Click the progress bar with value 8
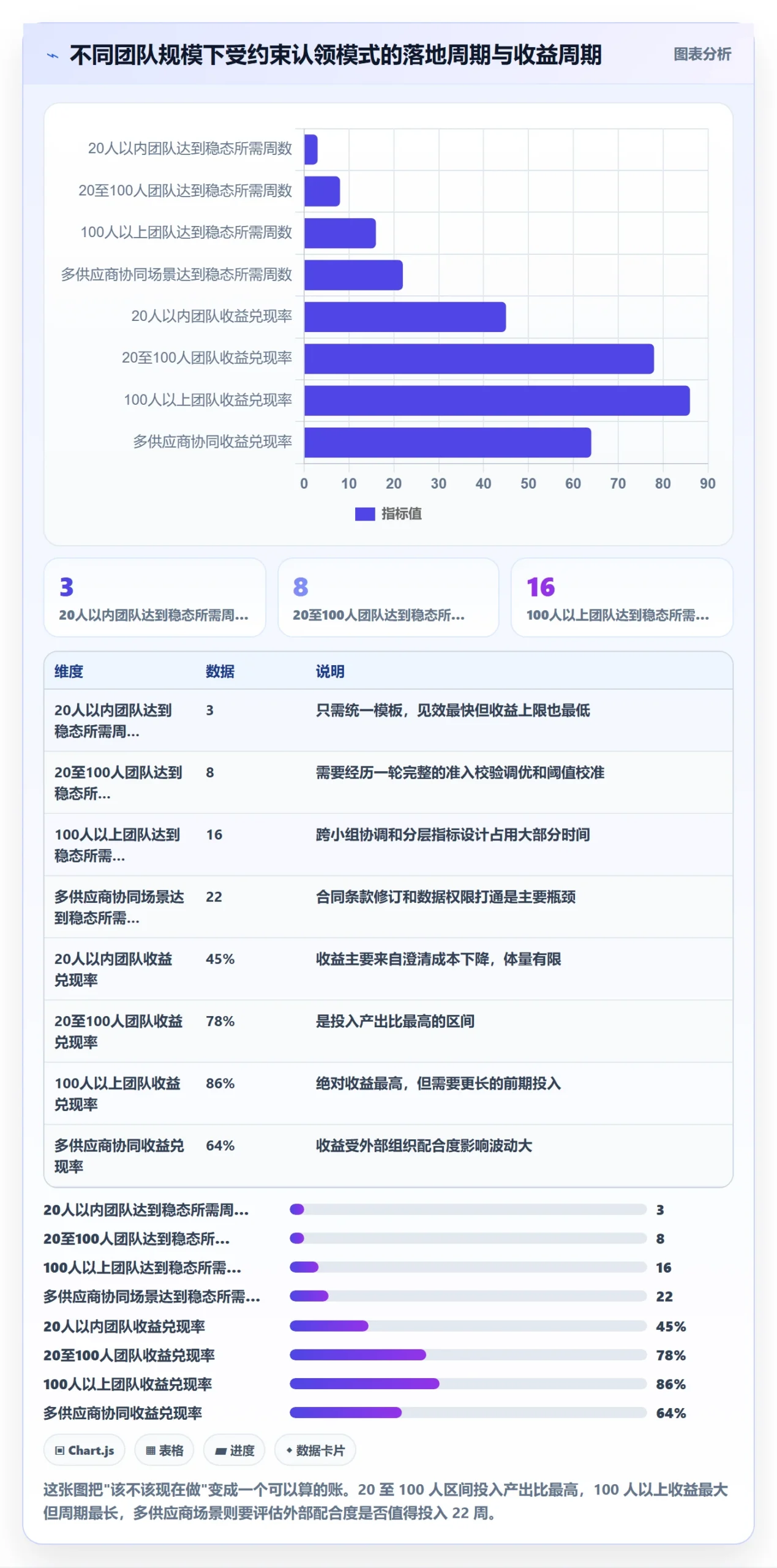Viewport: 777px width, 1568px height. [468, 1238]
